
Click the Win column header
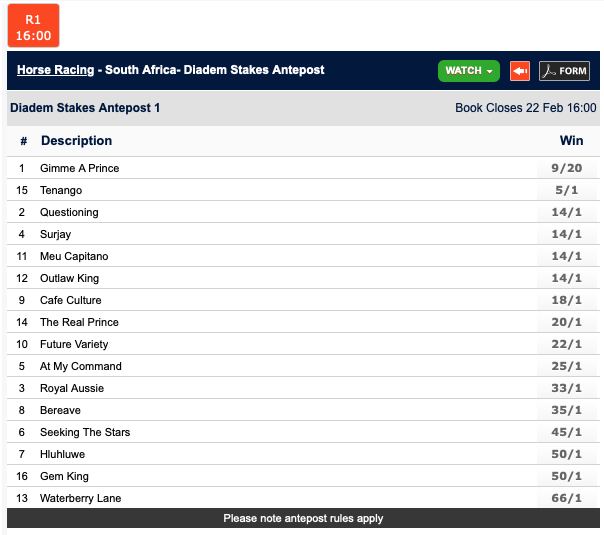(571, 141)
